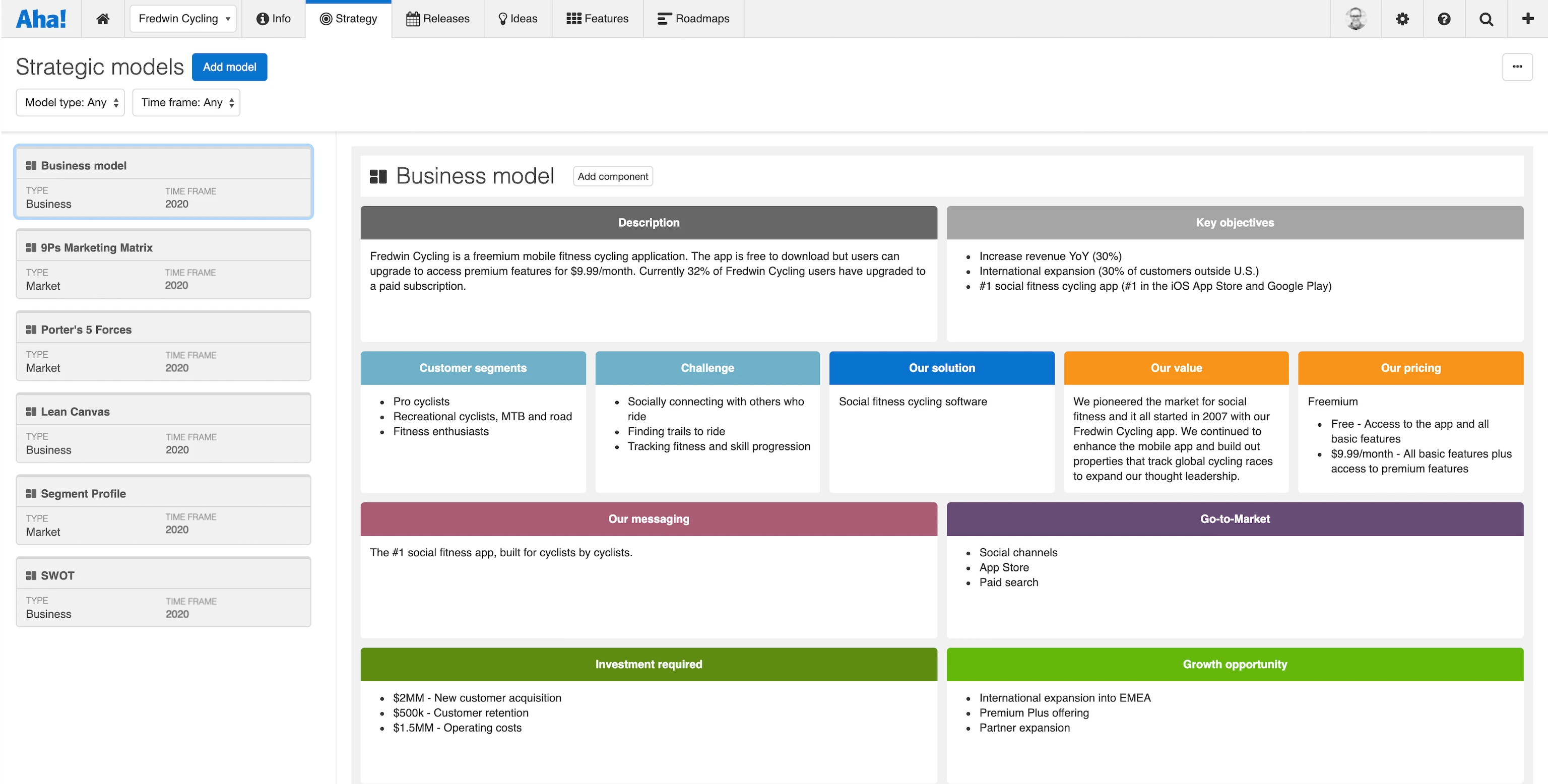
Task: Click the Aha! logo
Action: point(40,18)
